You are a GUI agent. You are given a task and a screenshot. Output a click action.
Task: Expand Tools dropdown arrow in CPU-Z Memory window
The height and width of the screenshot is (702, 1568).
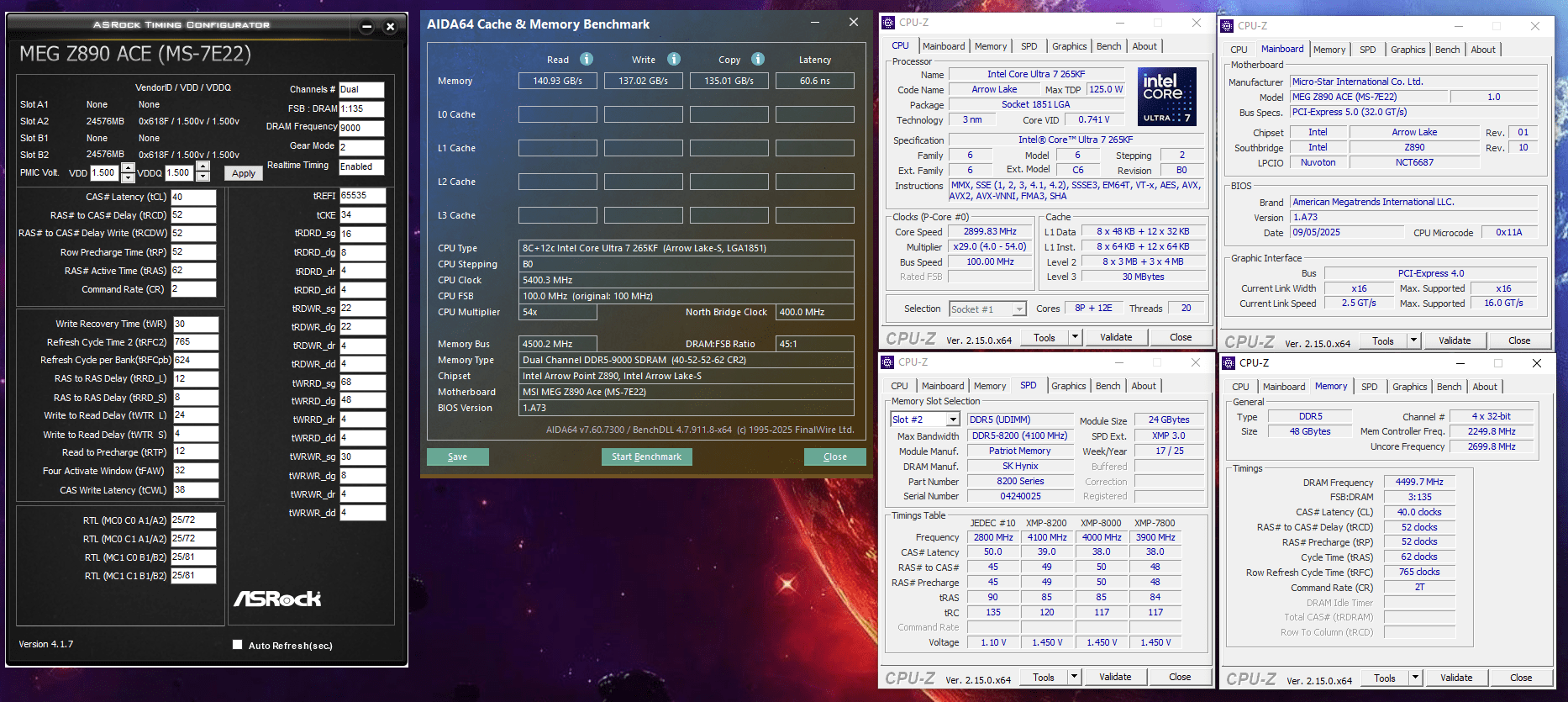(1415, 678)
